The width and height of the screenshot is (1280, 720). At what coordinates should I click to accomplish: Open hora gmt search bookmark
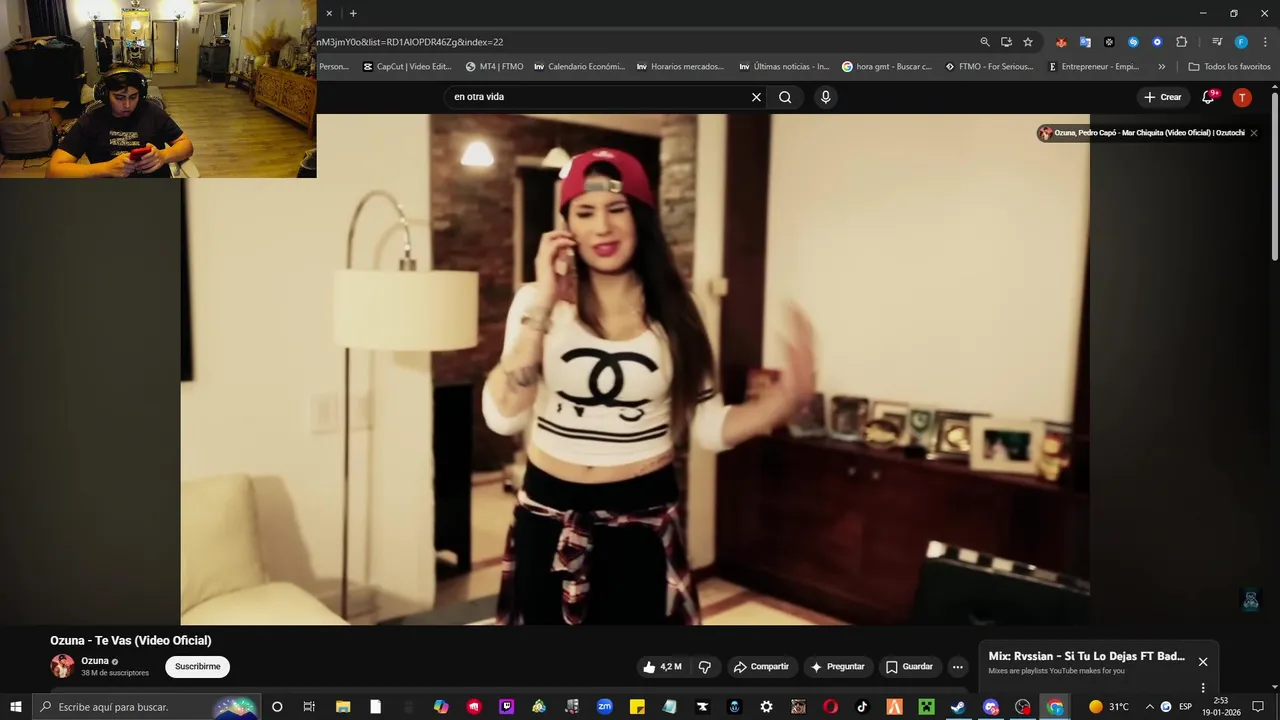[x=887, y=67]
